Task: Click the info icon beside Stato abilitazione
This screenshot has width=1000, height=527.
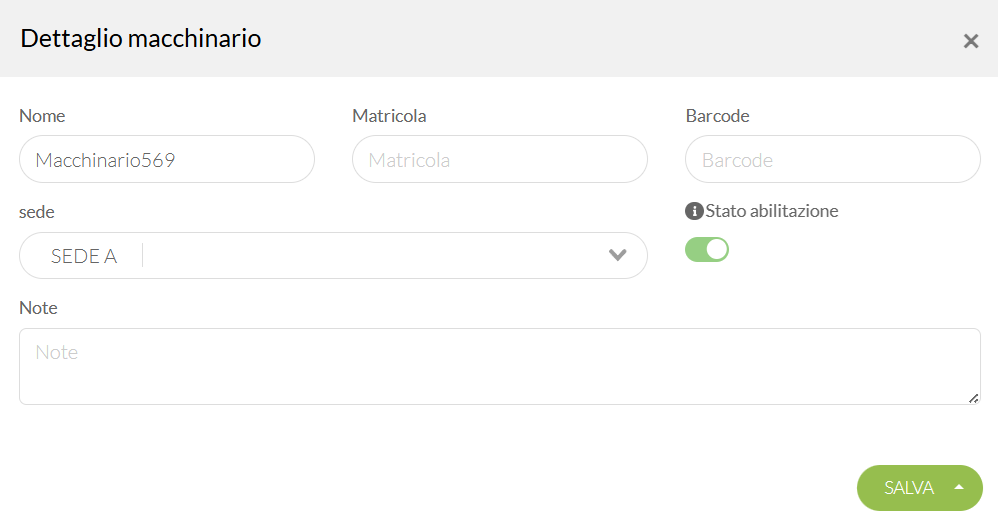Action: click(x=694, y=211)
